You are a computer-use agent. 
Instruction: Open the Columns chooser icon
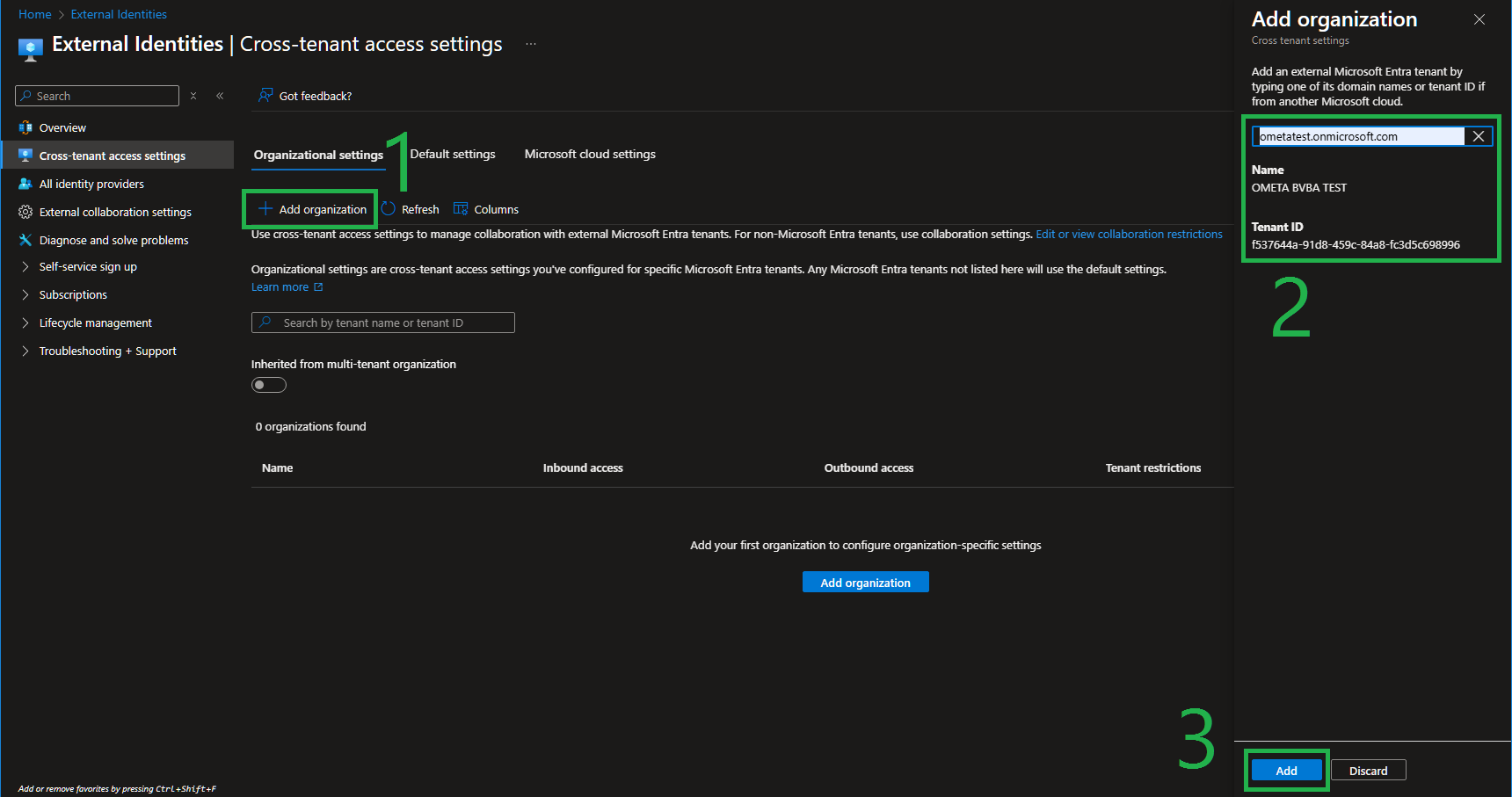461,209
